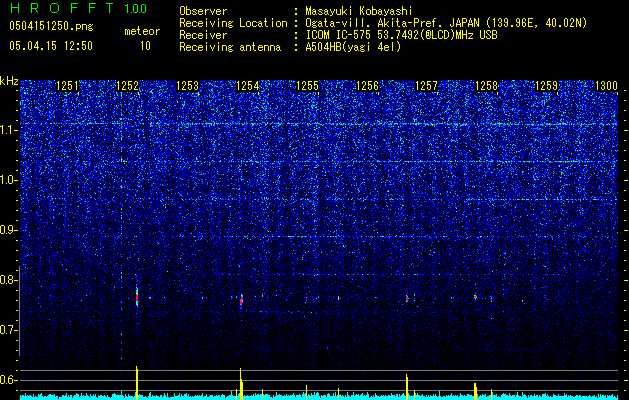Click the 1254 time axis label

coord(248,85)
